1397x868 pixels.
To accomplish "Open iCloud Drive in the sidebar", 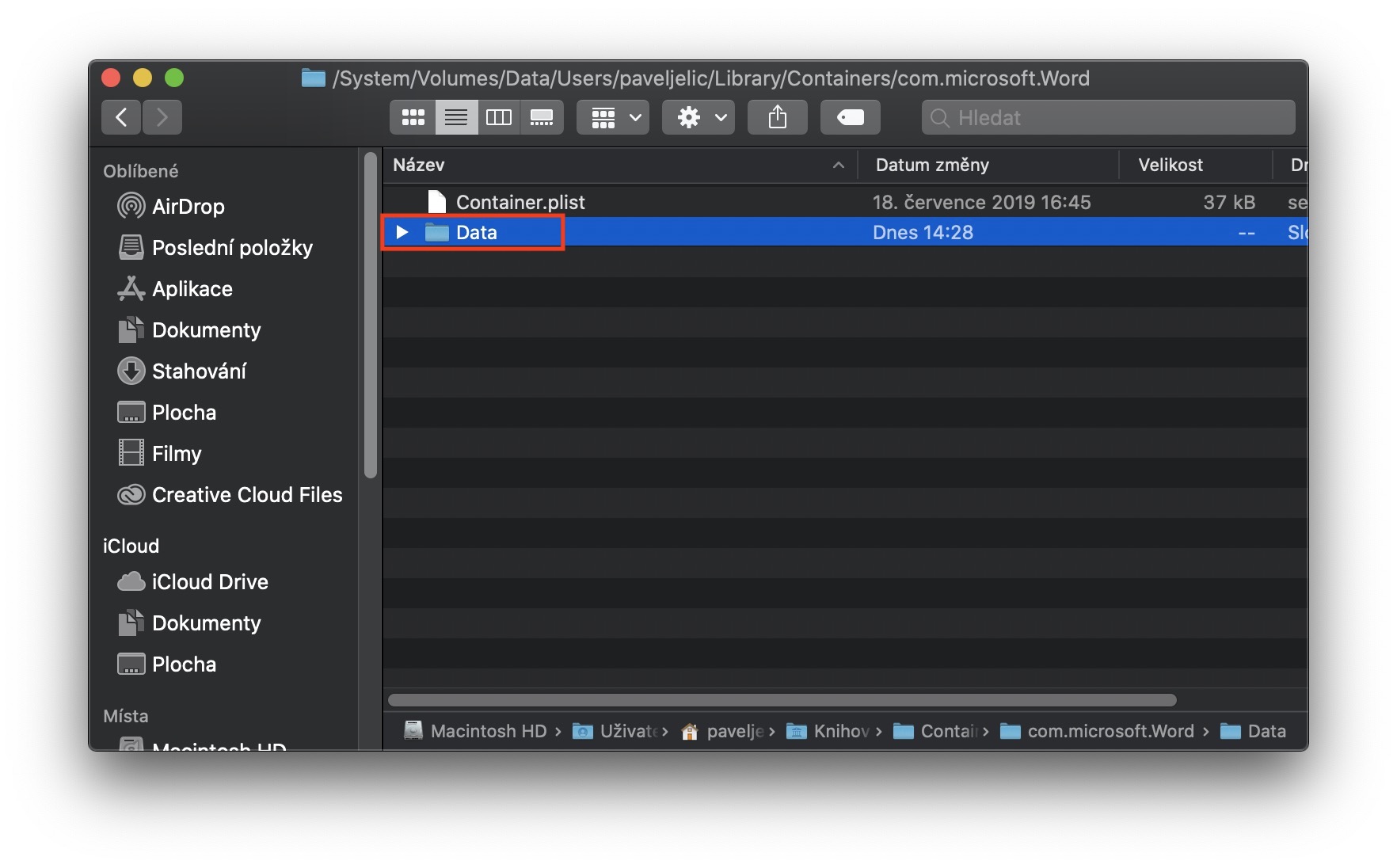I will click(x=193, y=581).
